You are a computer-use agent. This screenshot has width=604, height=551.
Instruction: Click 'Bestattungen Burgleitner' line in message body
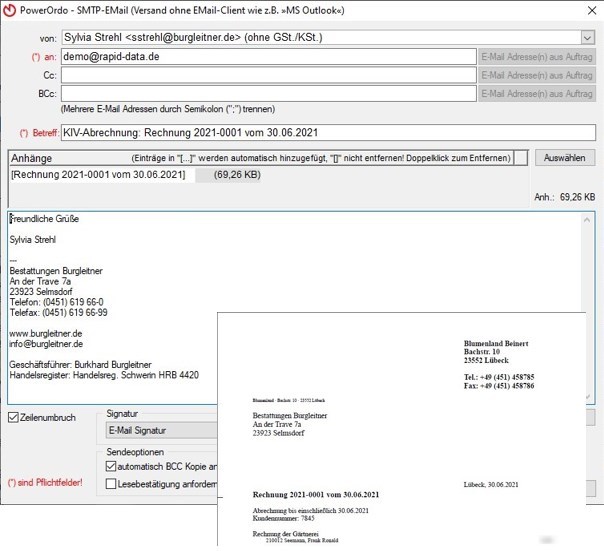coord(56,271)
